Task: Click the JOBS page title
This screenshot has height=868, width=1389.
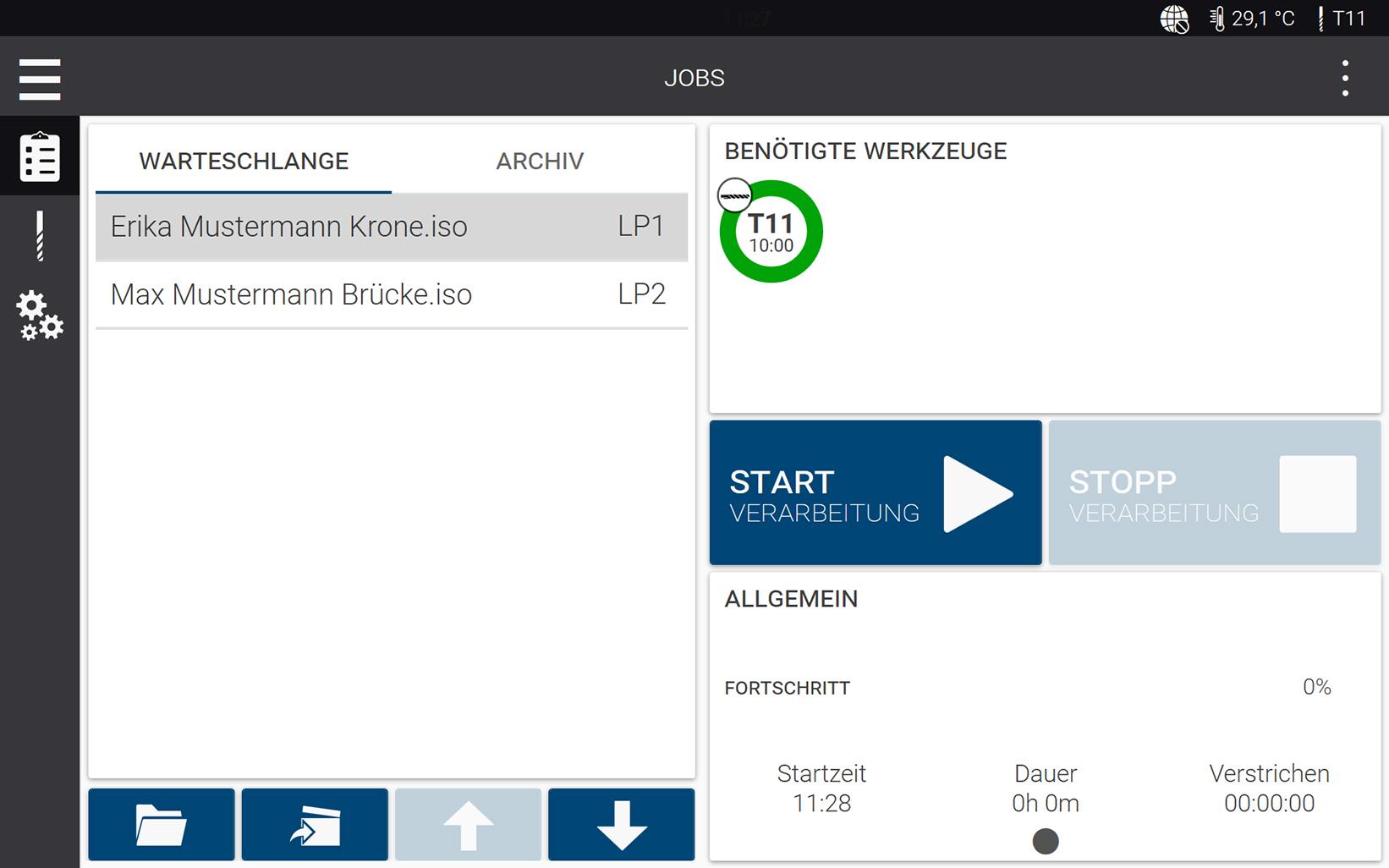Action: pyautogui.click(x=694, y=78)
